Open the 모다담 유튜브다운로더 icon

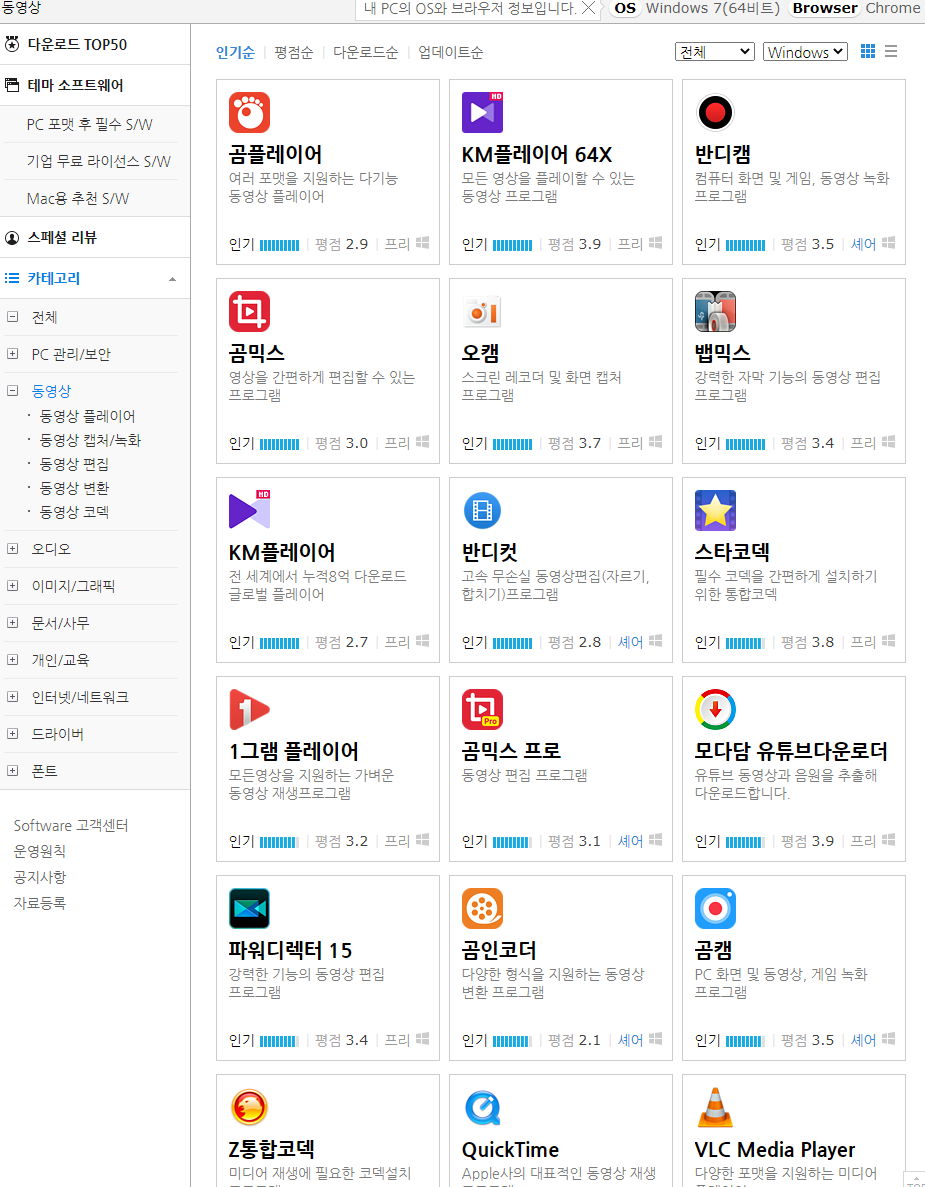715,709
